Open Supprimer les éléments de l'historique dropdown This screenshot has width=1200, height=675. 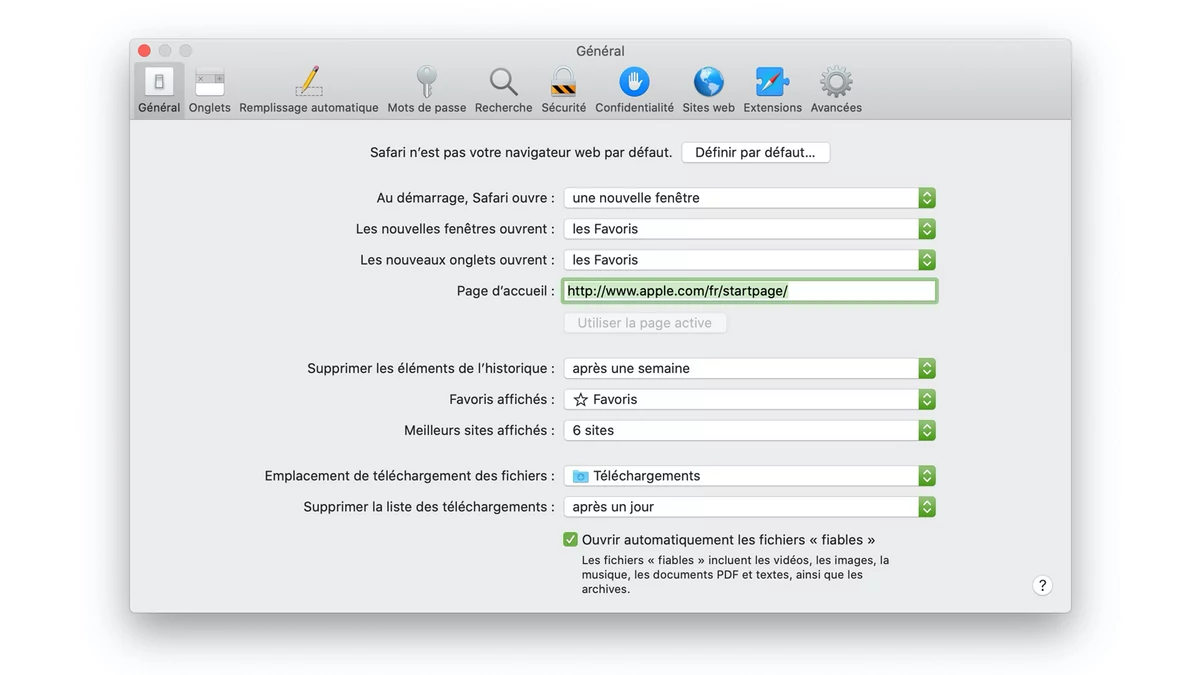pyautogui.click(x=750, y=368)
